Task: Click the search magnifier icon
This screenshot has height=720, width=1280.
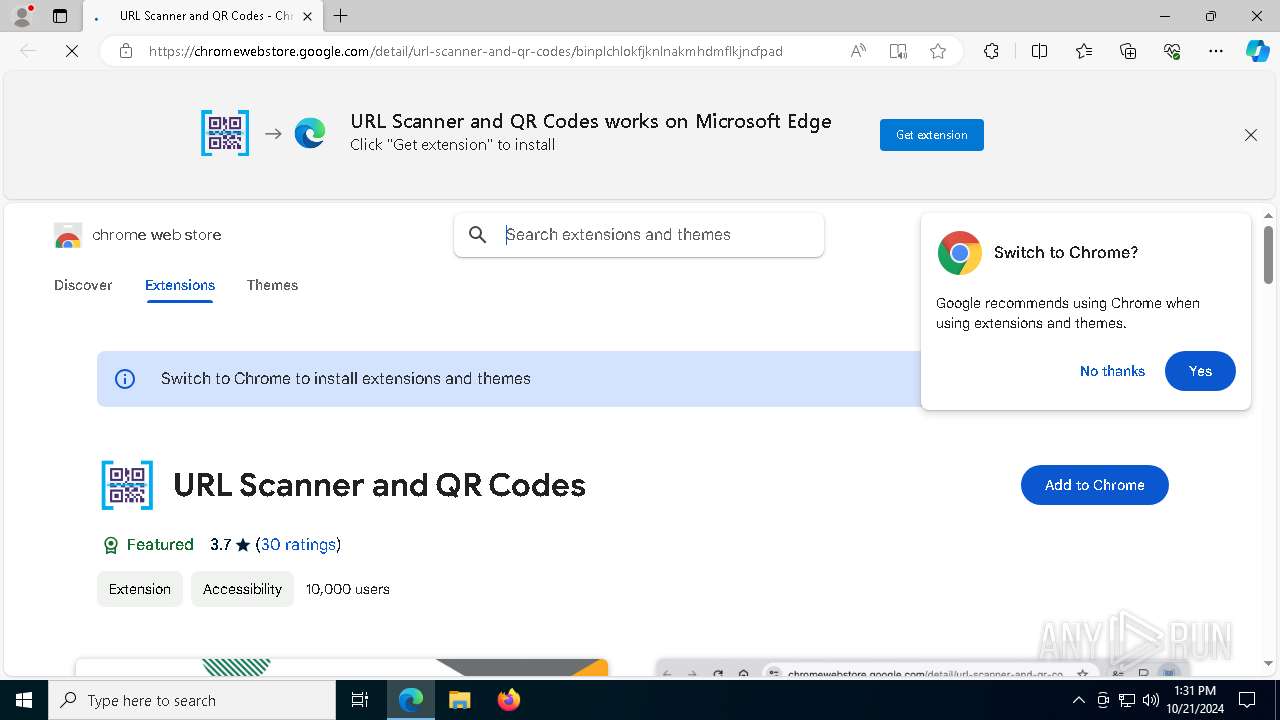Action: click(x=478, y=235)
